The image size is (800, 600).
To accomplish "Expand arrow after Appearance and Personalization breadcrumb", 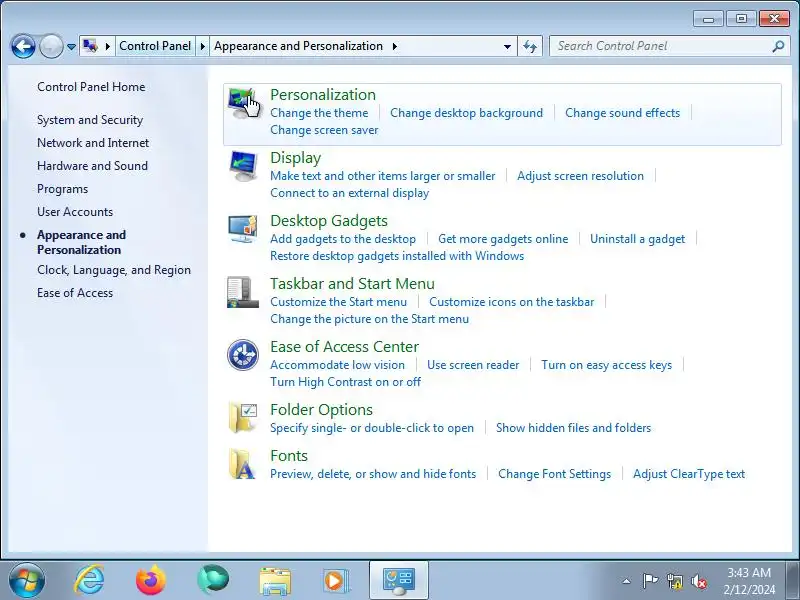I will coord(394,46).
